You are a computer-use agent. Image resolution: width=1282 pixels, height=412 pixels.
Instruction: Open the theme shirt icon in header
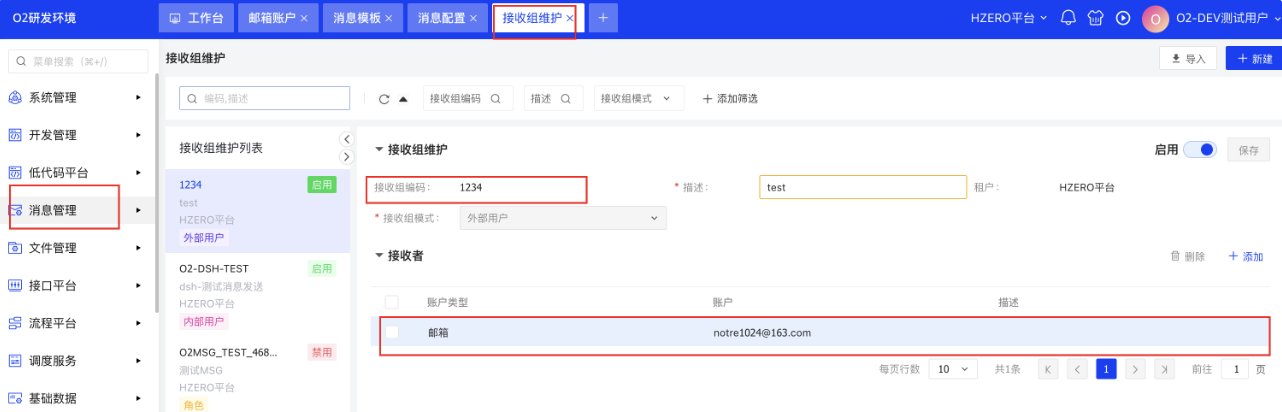tap(1095, 18)
